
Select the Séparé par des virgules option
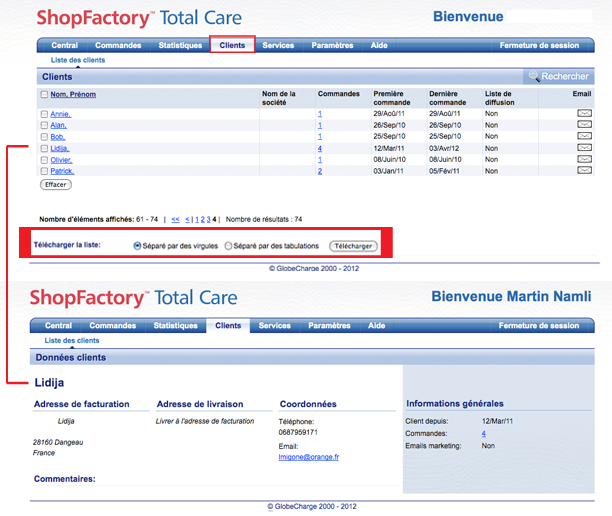[138, 245]
